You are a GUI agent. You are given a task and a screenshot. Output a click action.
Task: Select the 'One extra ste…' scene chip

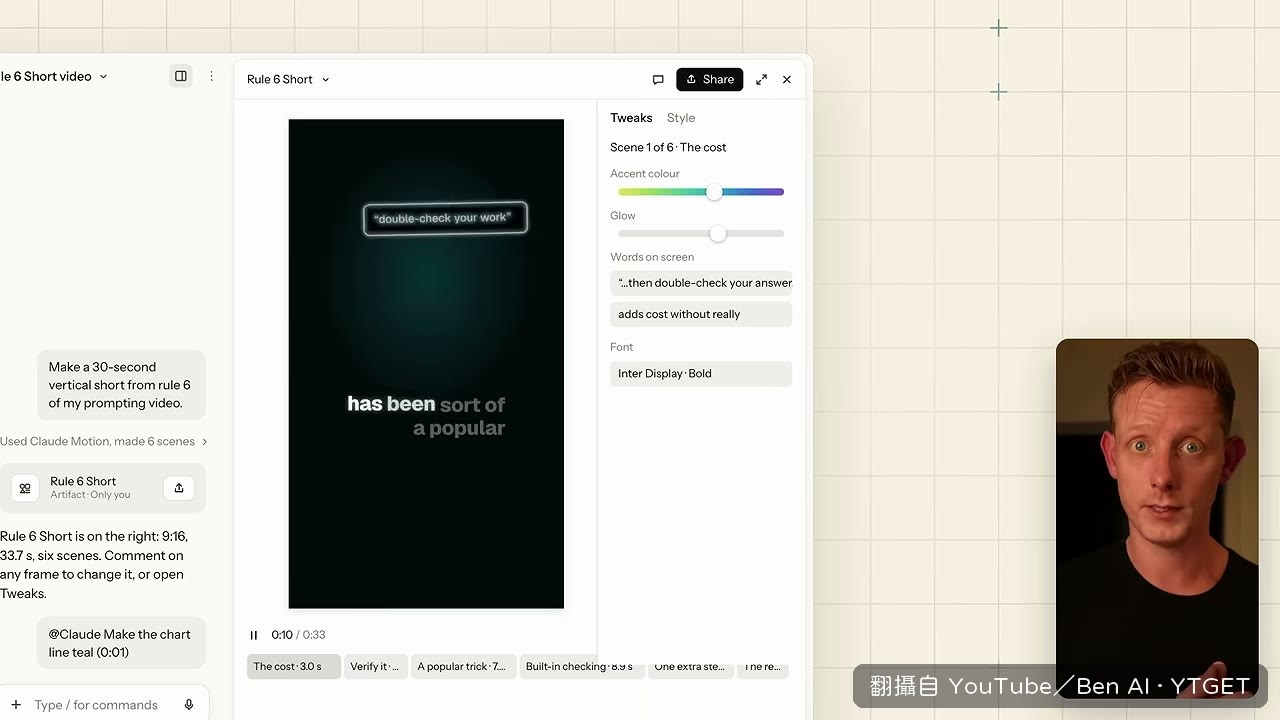(x=690, y=667)
